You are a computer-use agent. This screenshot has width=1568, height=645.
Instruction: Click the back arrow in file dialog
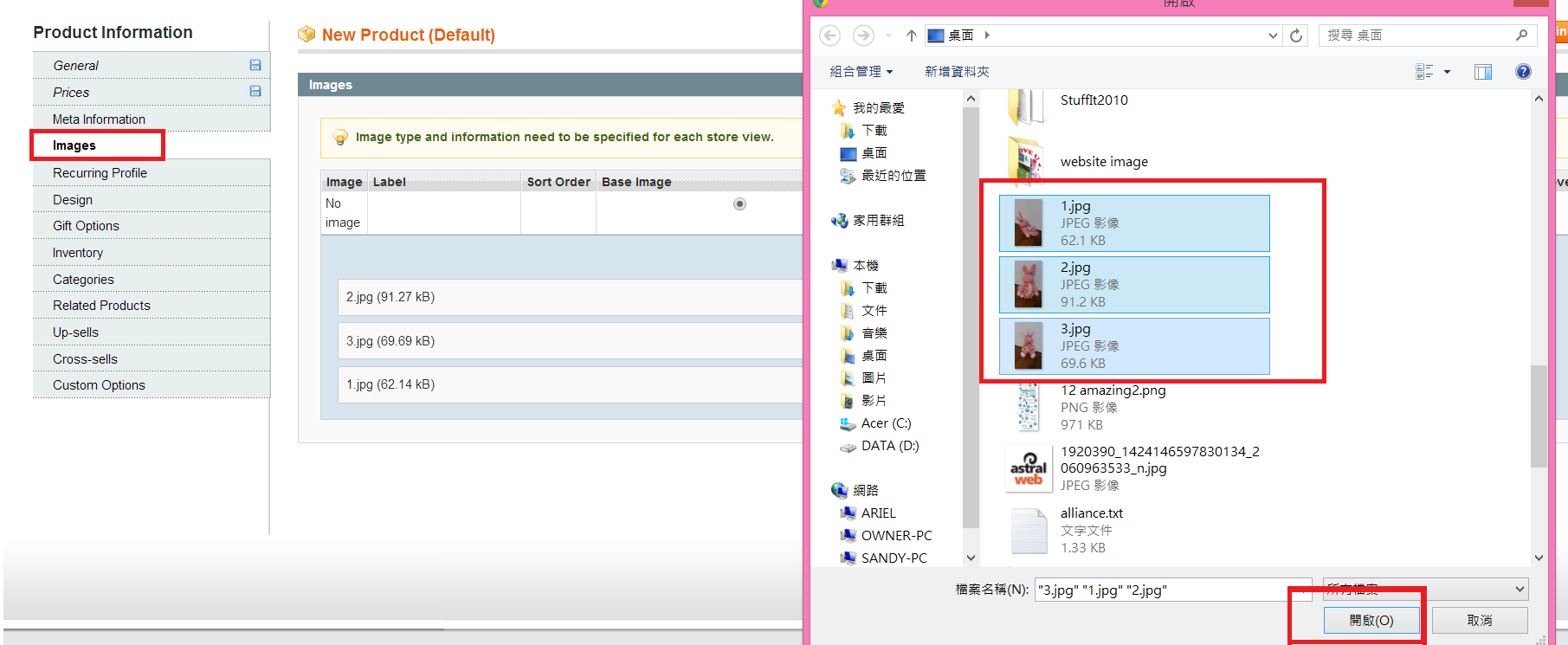(x=829, y=35)
